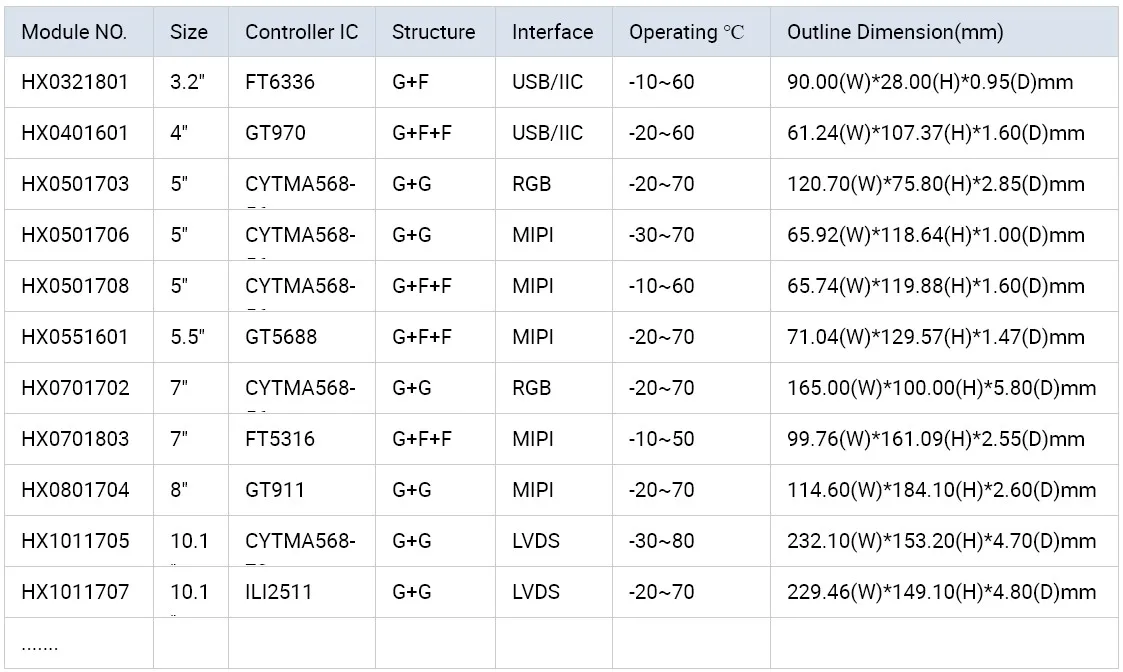Click the Size column header
The image size is (1123, 672).
(x=189, y=32)
